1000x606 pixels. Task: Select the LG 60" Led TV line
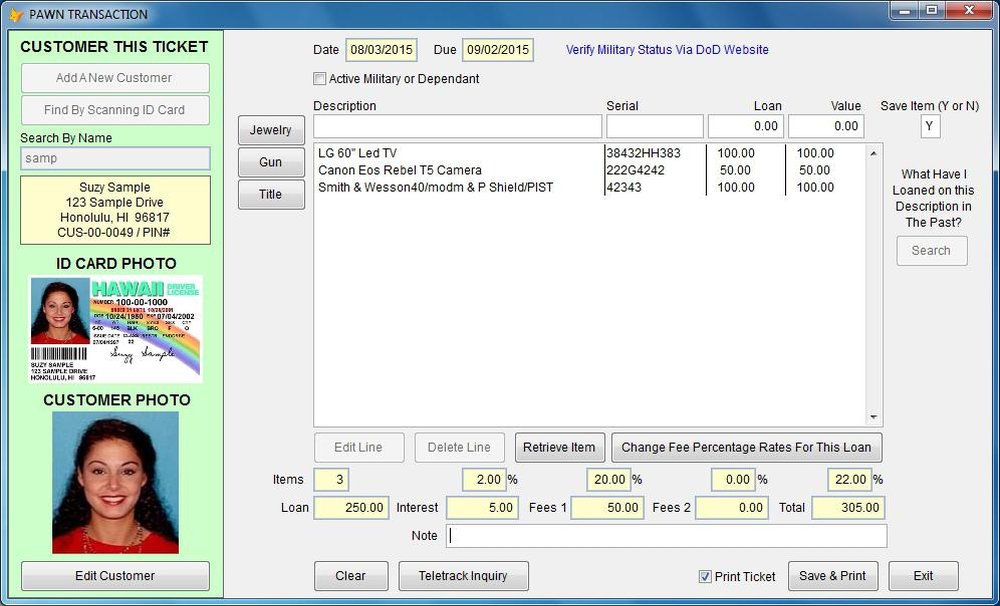(589, 153)
